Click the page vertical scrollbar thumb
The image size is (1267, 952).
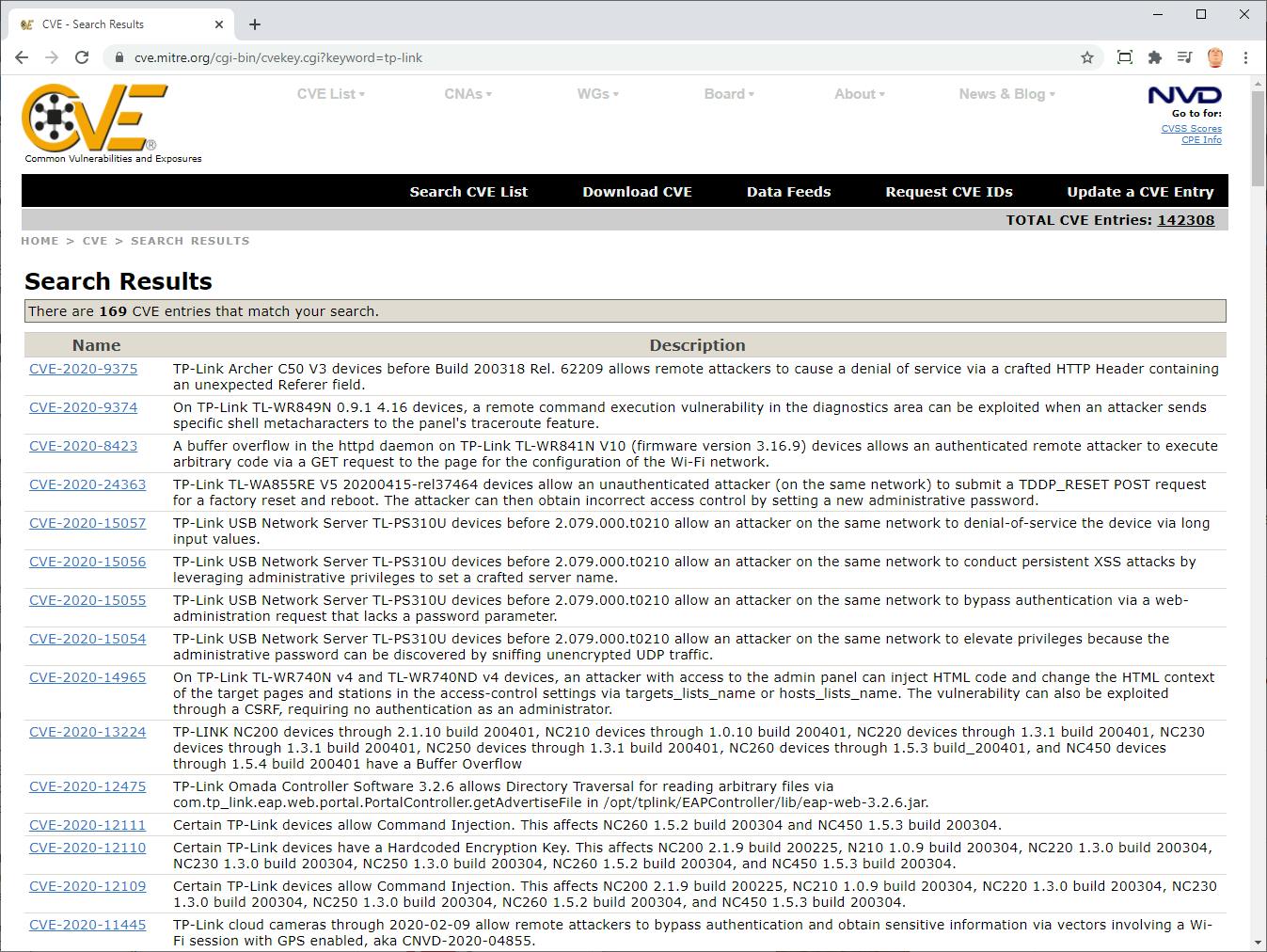tap(1259, 141)
